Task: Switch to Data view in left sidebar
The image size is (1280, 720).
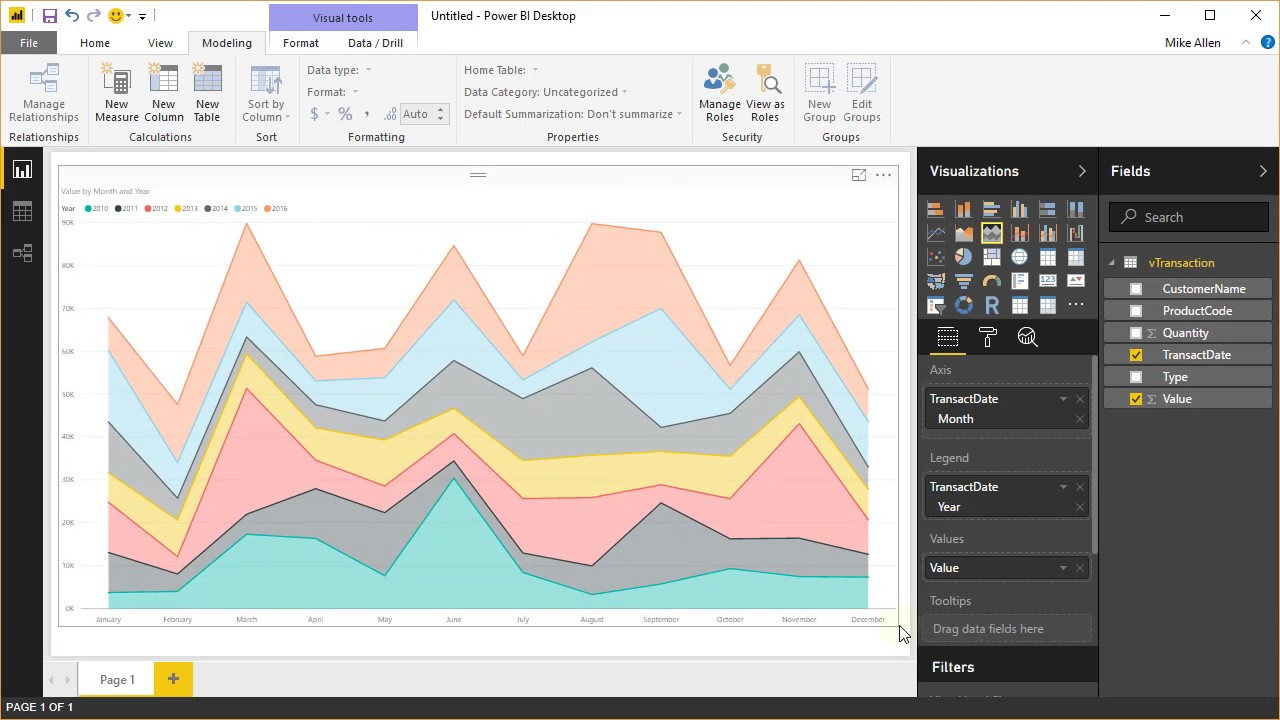Action: tap(22, 211)
